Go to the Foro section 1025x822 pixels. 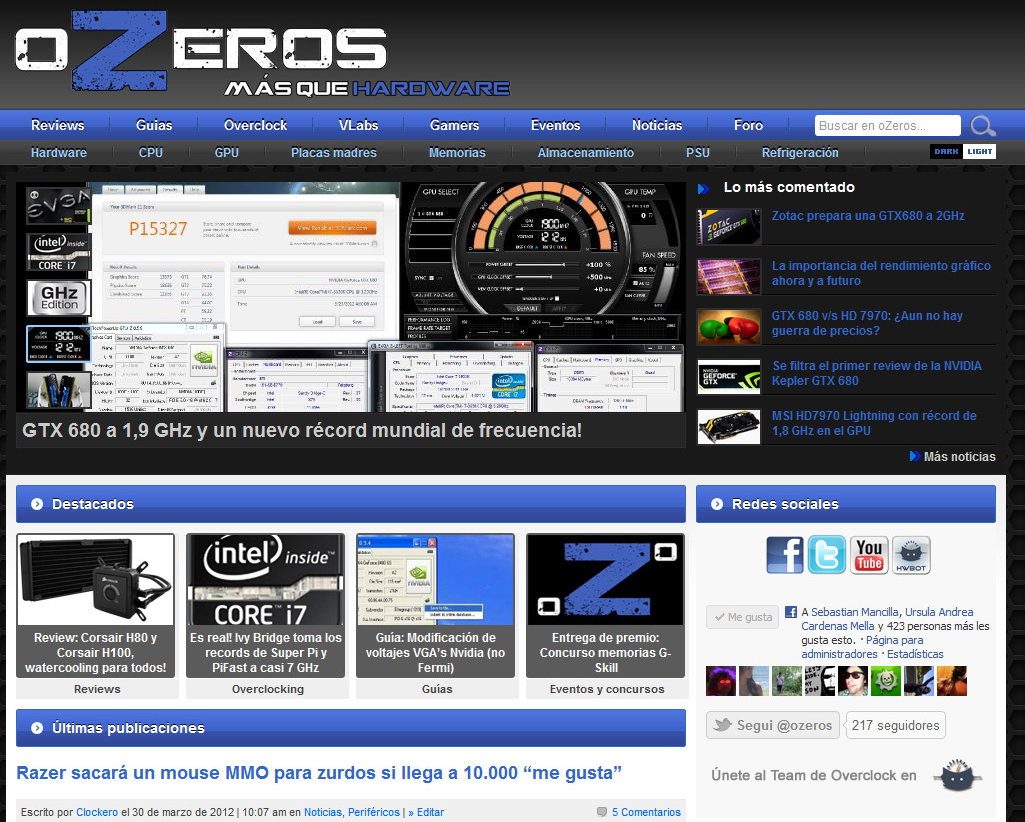pyautogui.click(x=748, y=125)
